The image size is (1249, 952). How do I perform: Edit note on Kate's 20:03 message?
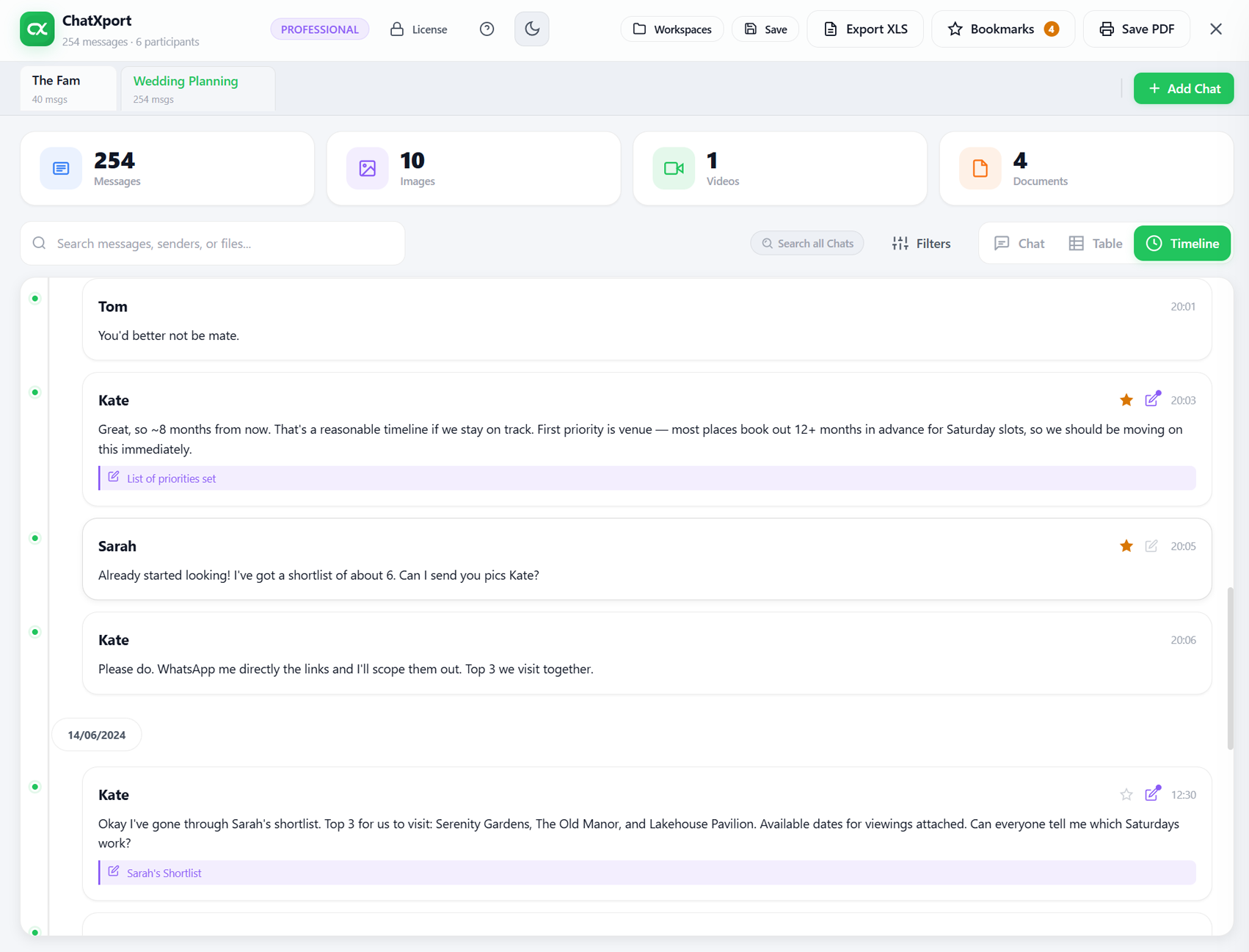1152,399
